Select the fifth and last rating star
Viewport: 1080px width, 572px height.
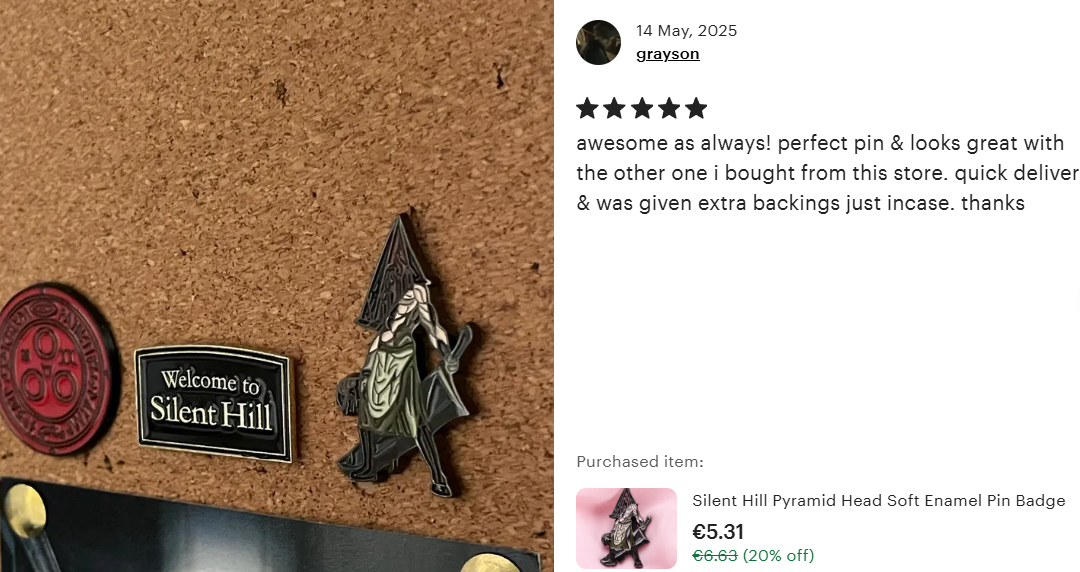pos(696,108)
